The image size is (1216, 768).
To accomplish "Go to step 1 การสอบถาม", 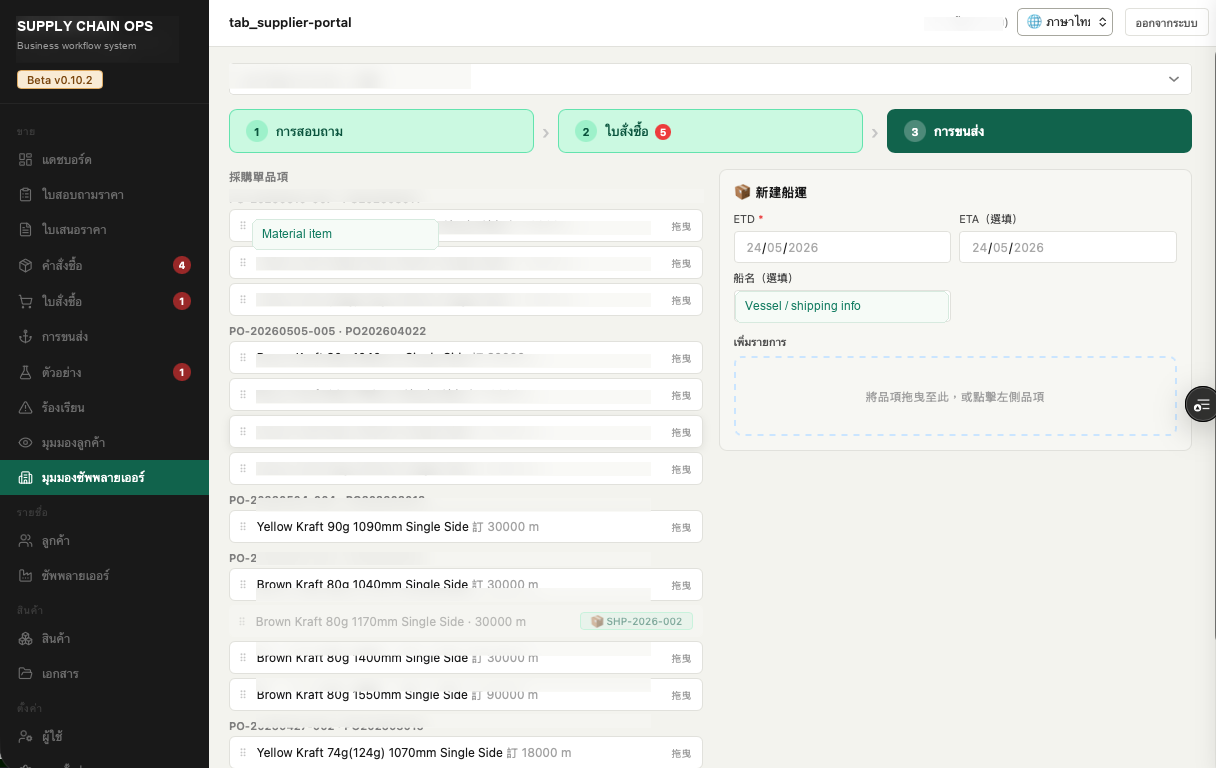I will (x=381, y=131).
